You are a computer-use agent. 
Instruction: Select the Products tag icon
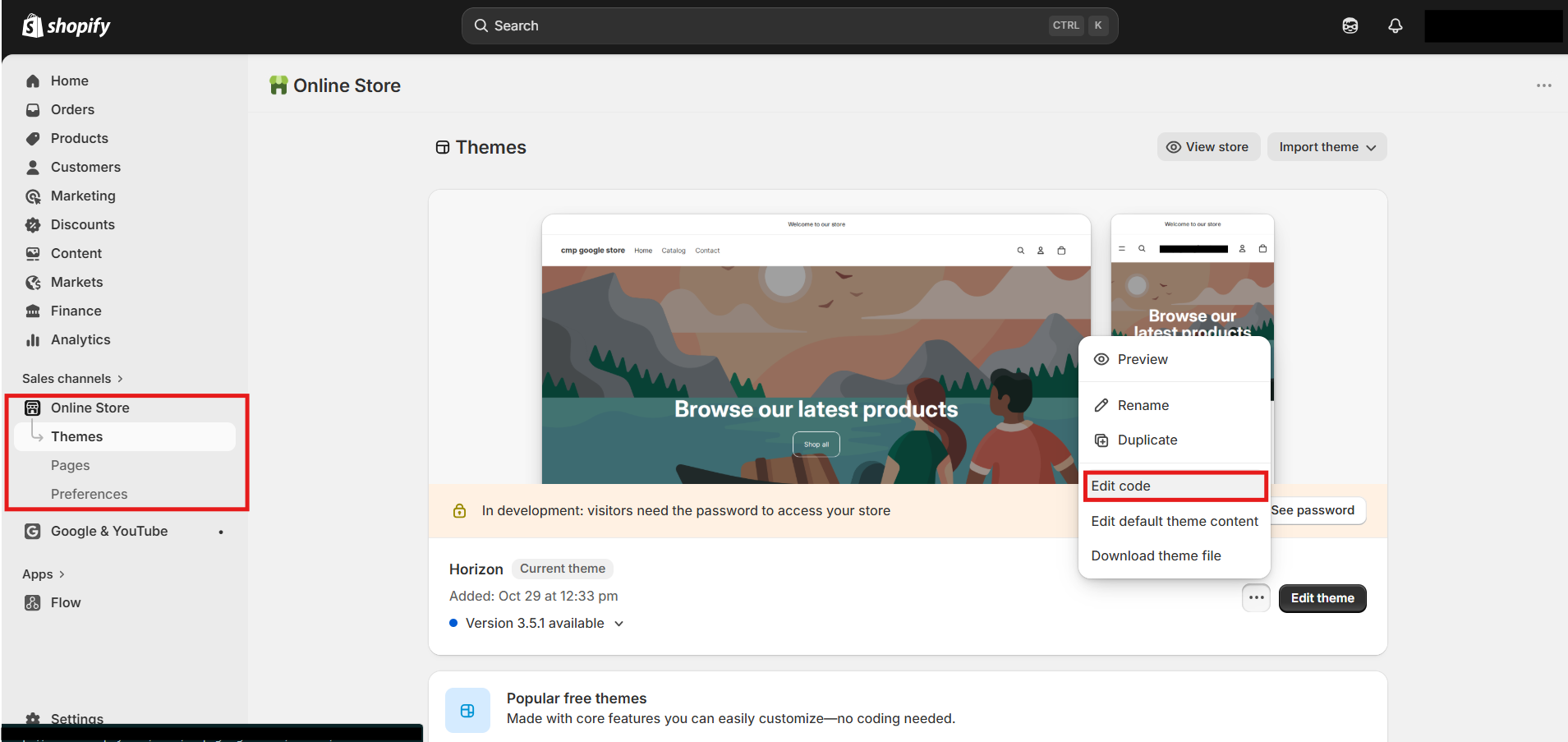[x=33, y=138]
